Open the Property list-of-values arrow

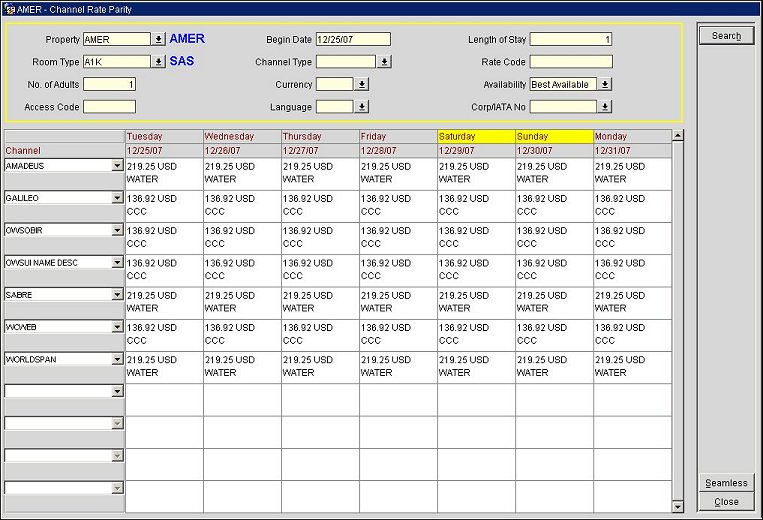[x=158, y=40]
